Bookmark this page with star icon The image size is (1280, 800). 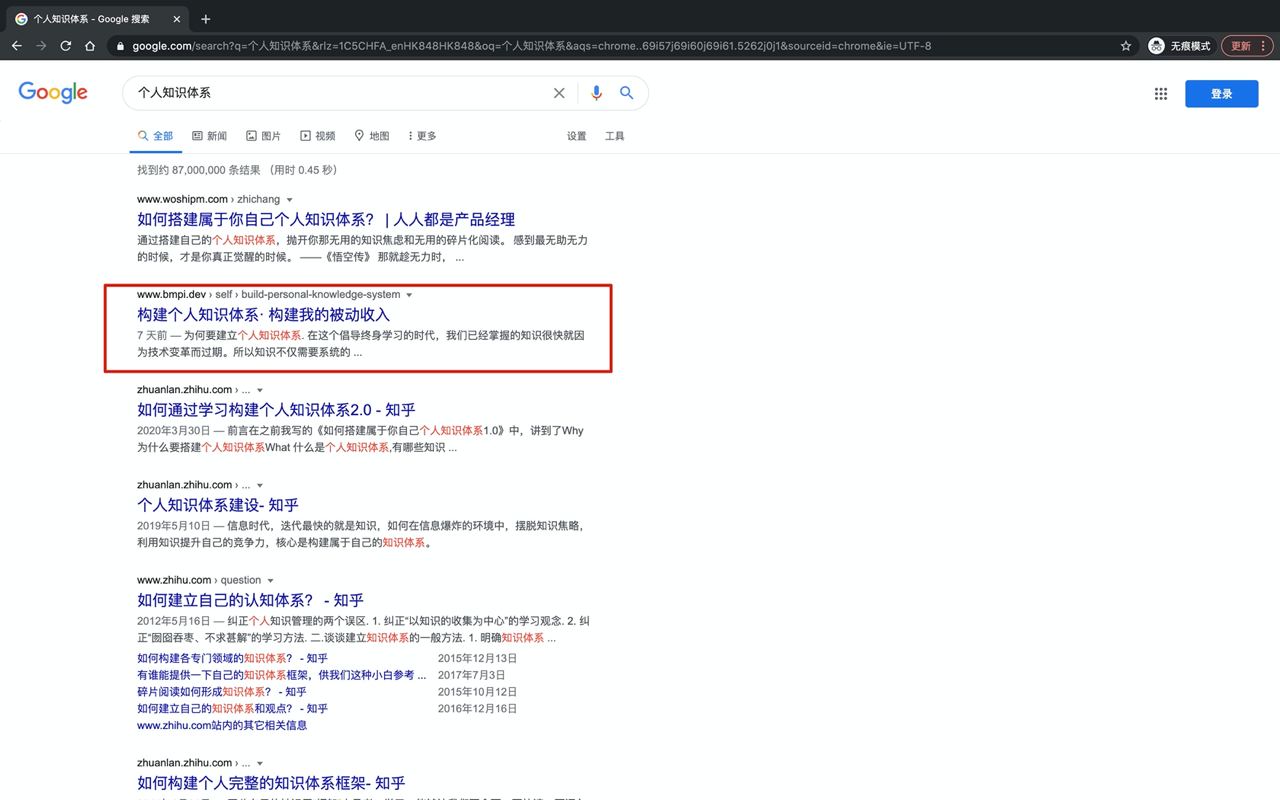click(x=1126, y=46)
